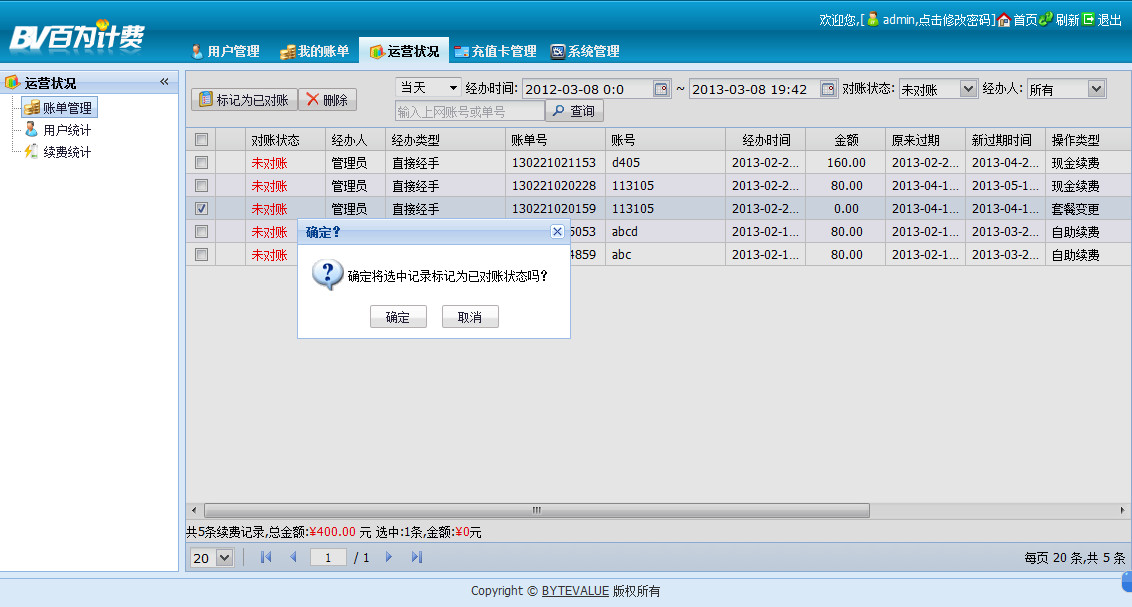The height and width of the screenshot is (607, 1132).
Task: Toggle the select-all checkbox in table header
Action: pos(201,140)
